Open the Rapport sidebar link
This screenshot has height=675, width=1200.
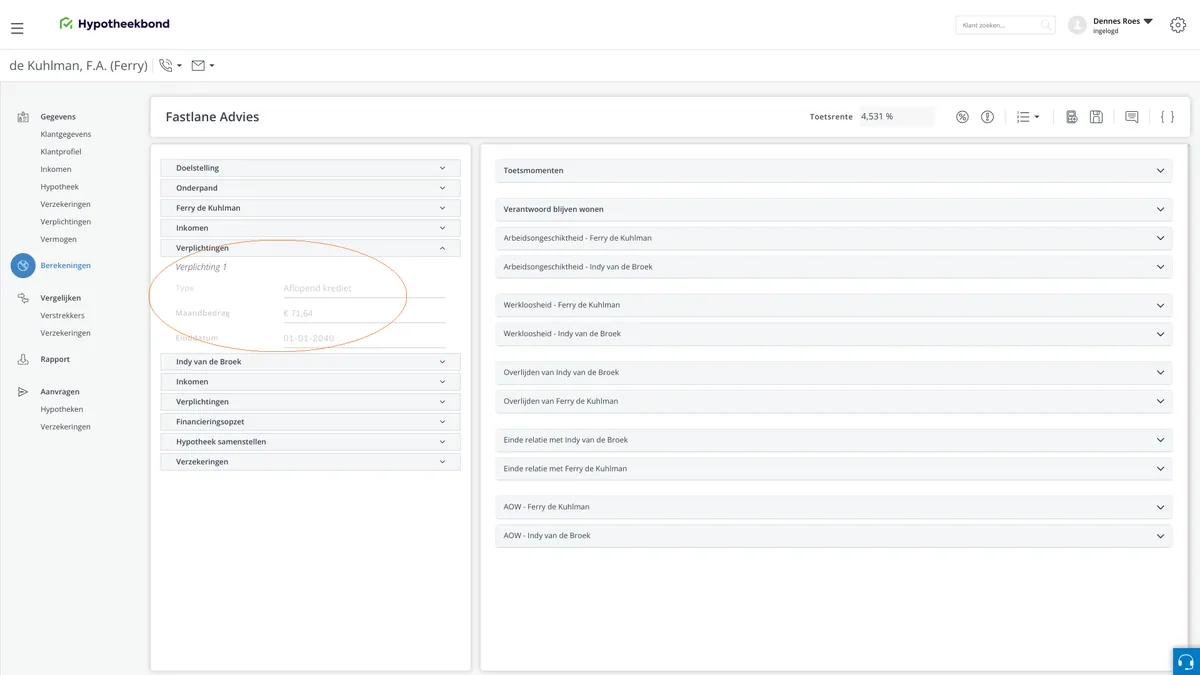click(x=56, y=360)
